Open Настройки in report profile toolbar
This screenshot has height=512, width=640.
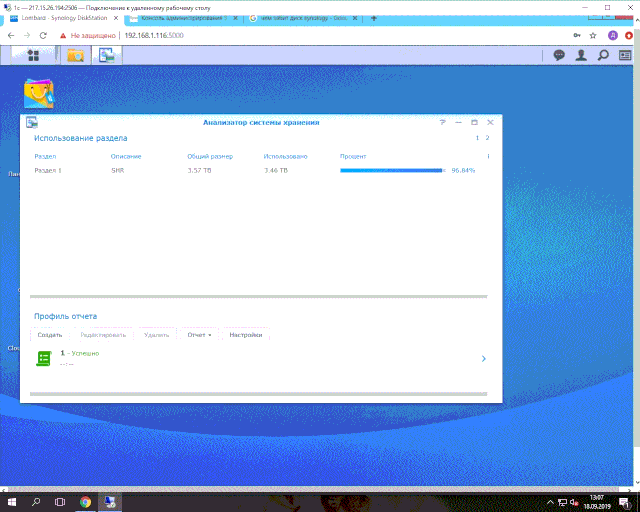[246, 335]
